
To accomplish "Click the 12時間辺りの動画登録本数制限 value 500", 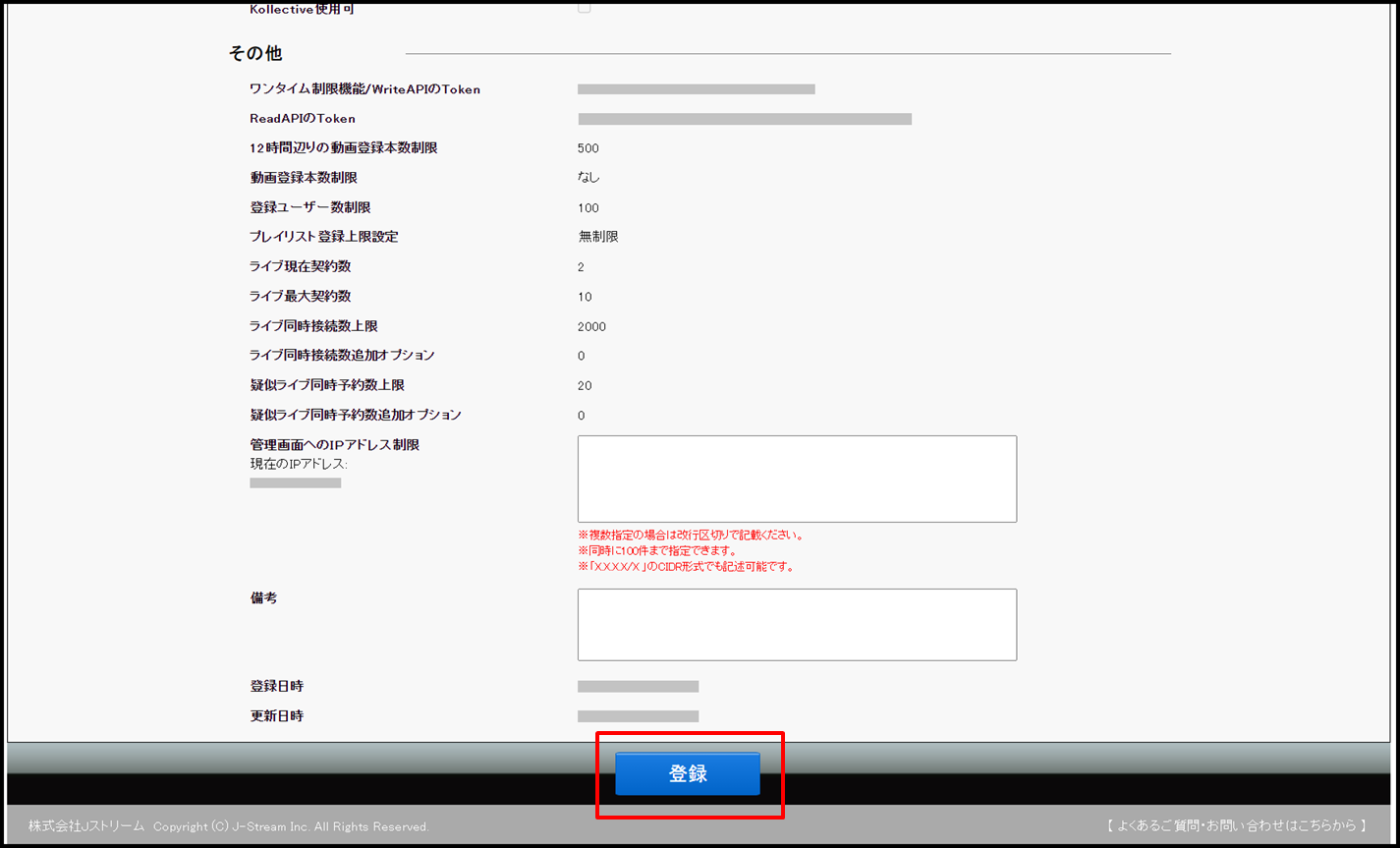I will 588,148.
